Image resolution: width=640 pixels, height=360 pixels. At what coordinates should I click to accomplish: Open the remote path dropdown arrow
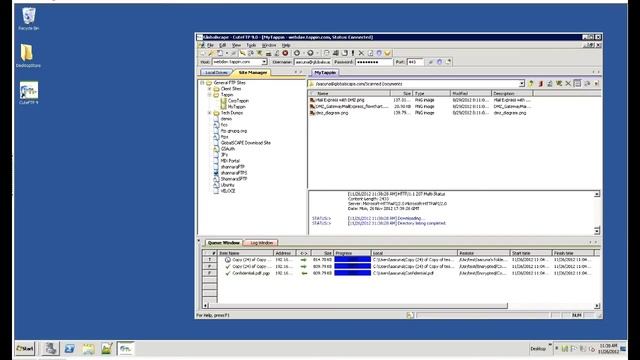point(521,84)
